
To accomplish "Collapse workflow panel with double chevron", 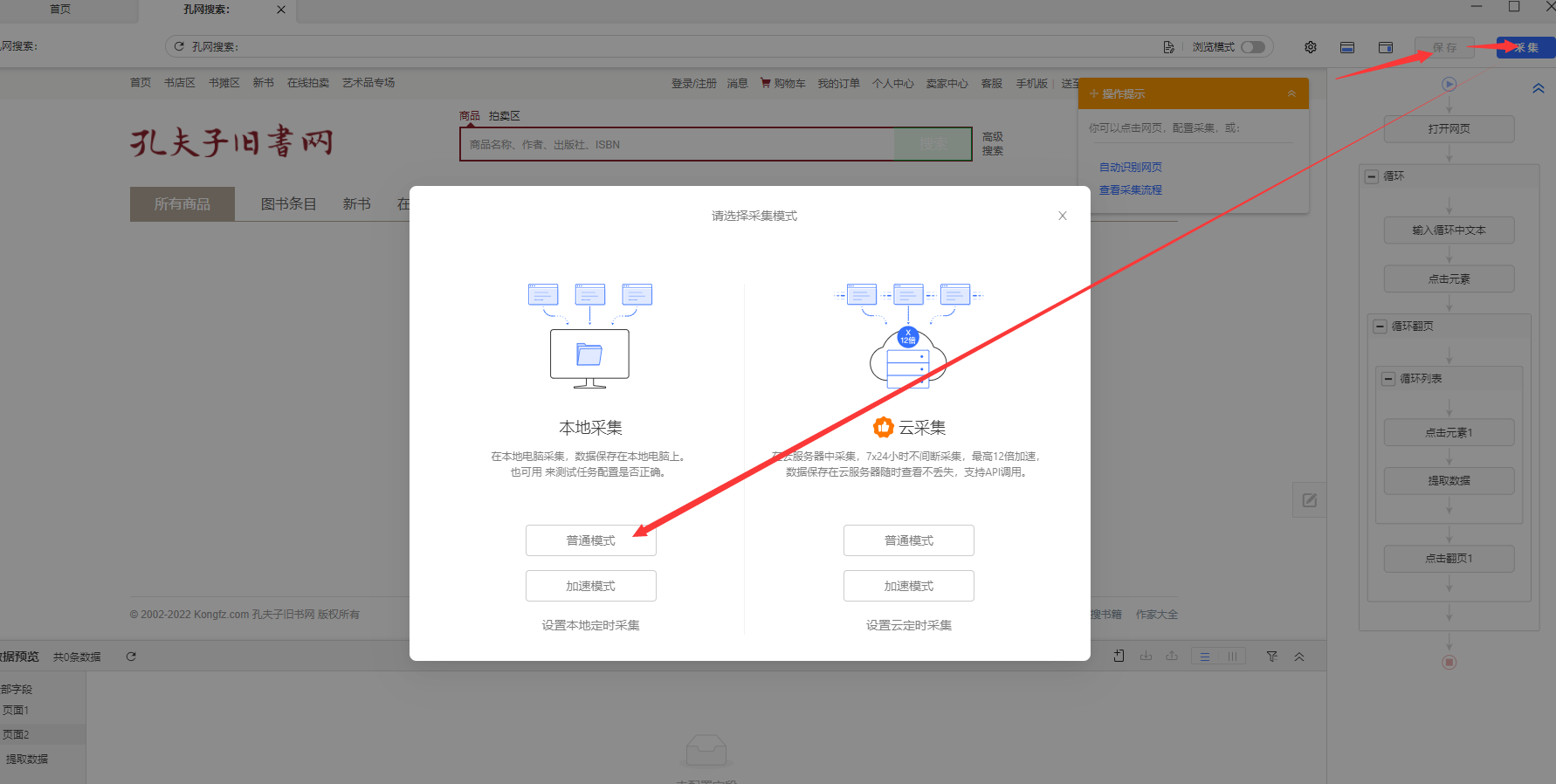I will (x=1538, y=88).
